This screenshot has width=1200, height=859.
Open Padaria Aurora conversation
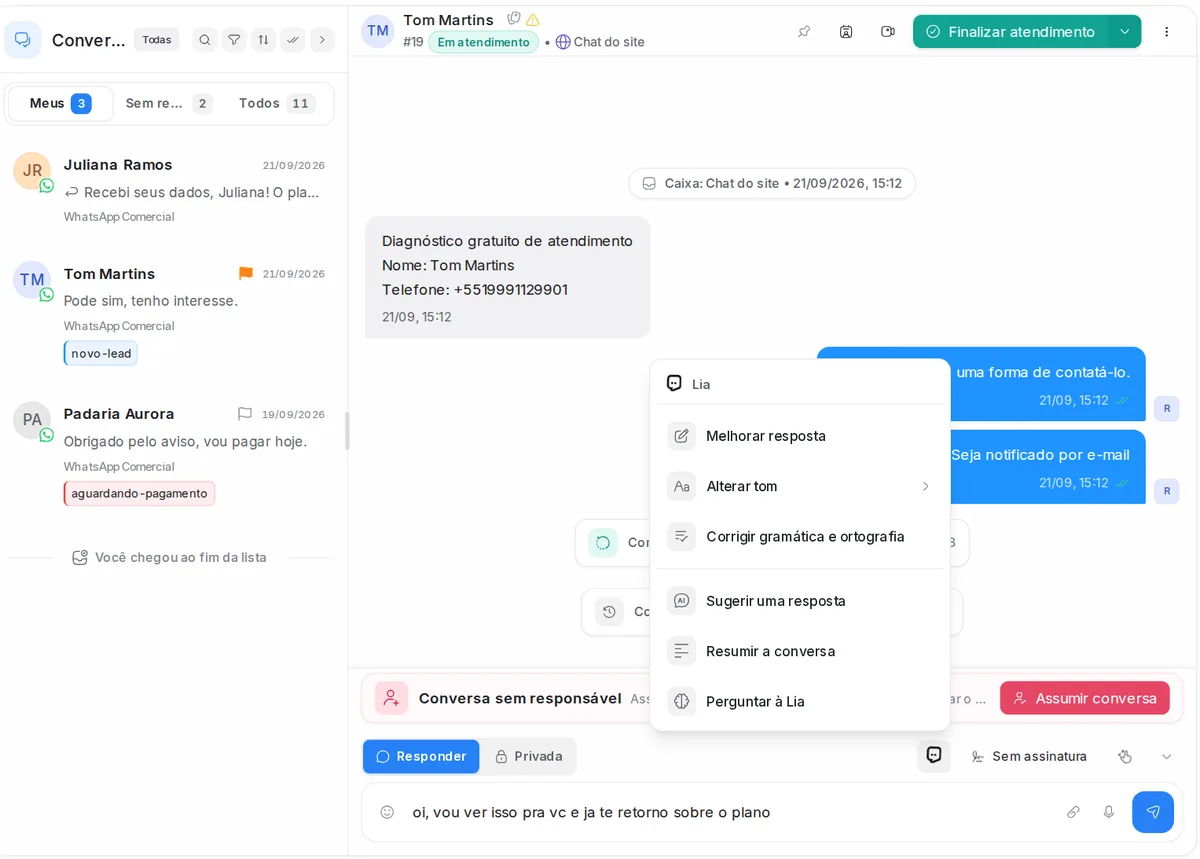tap(174, 454)
